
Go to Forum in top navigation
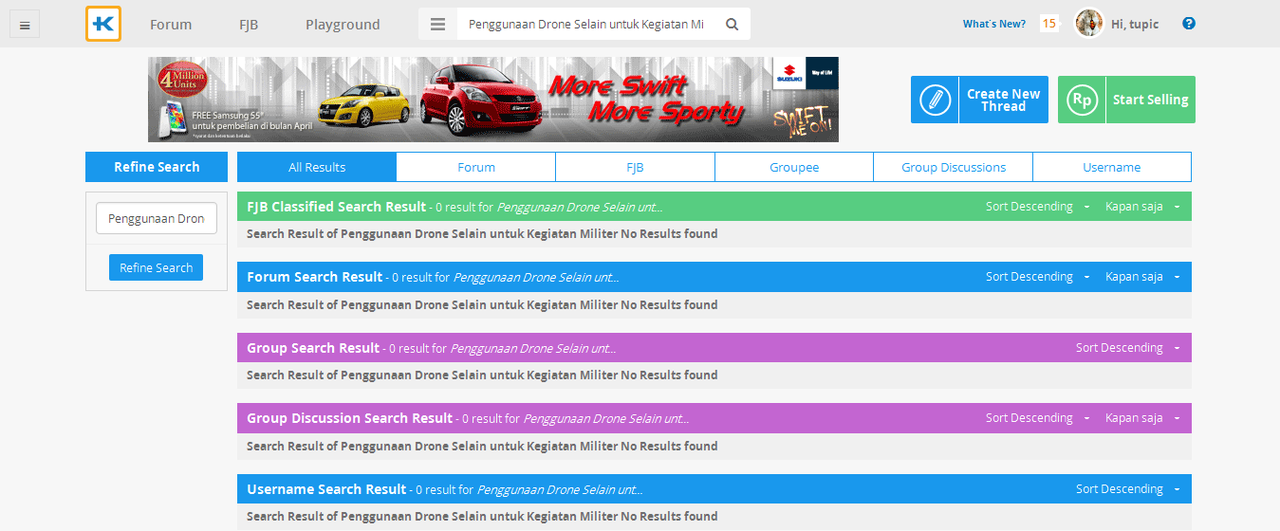coord(171,25)
